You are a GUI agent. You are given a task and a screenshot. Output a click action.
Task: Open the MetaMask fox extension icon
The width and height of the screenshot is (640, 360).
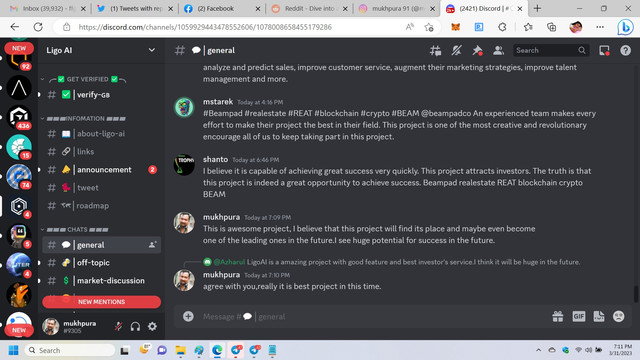pos(455,27)
